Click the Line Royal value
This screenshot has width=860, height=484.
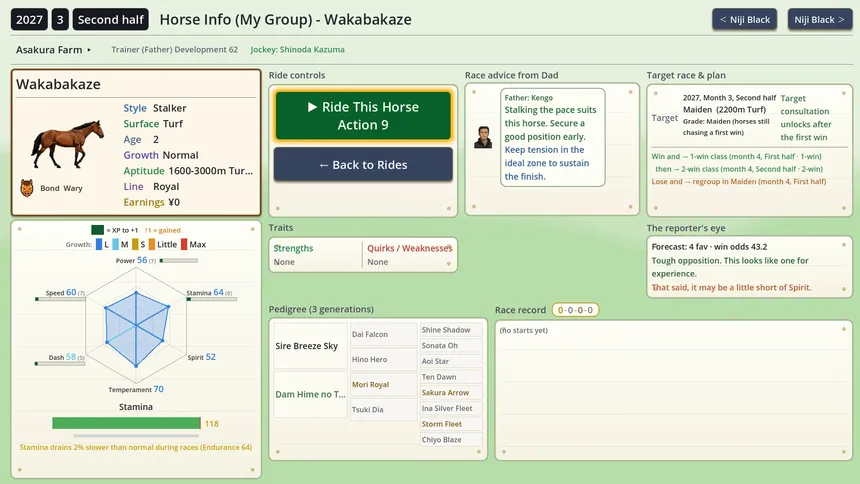[x=166, y=187]
